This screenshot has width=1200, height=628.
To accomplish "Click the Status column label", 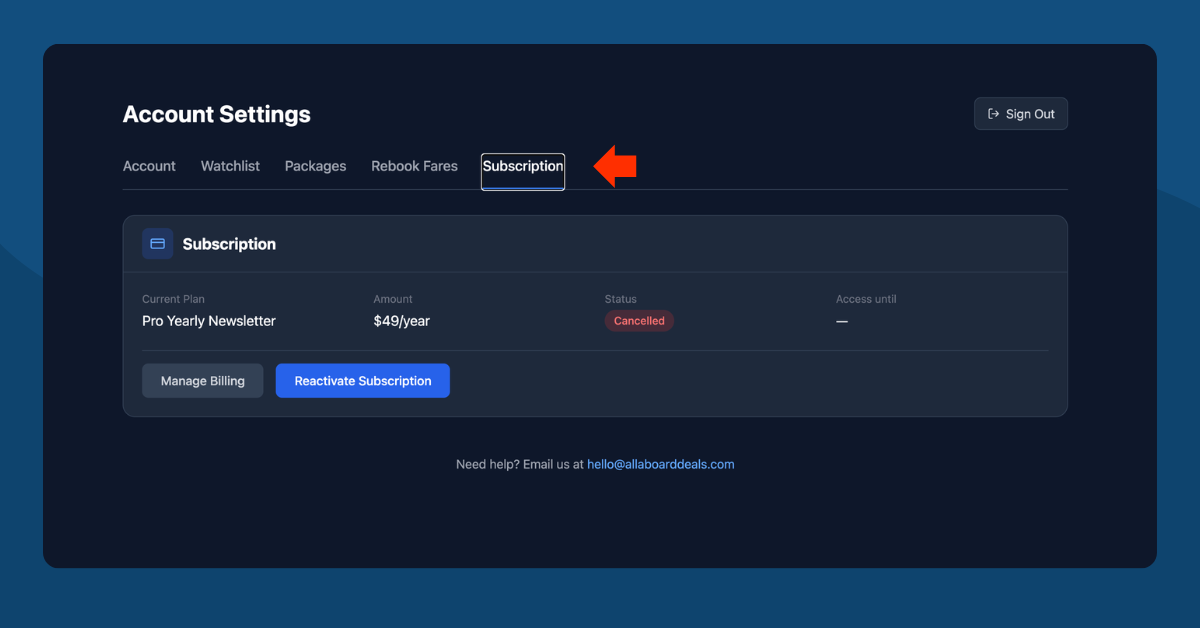I will (620, 299).
